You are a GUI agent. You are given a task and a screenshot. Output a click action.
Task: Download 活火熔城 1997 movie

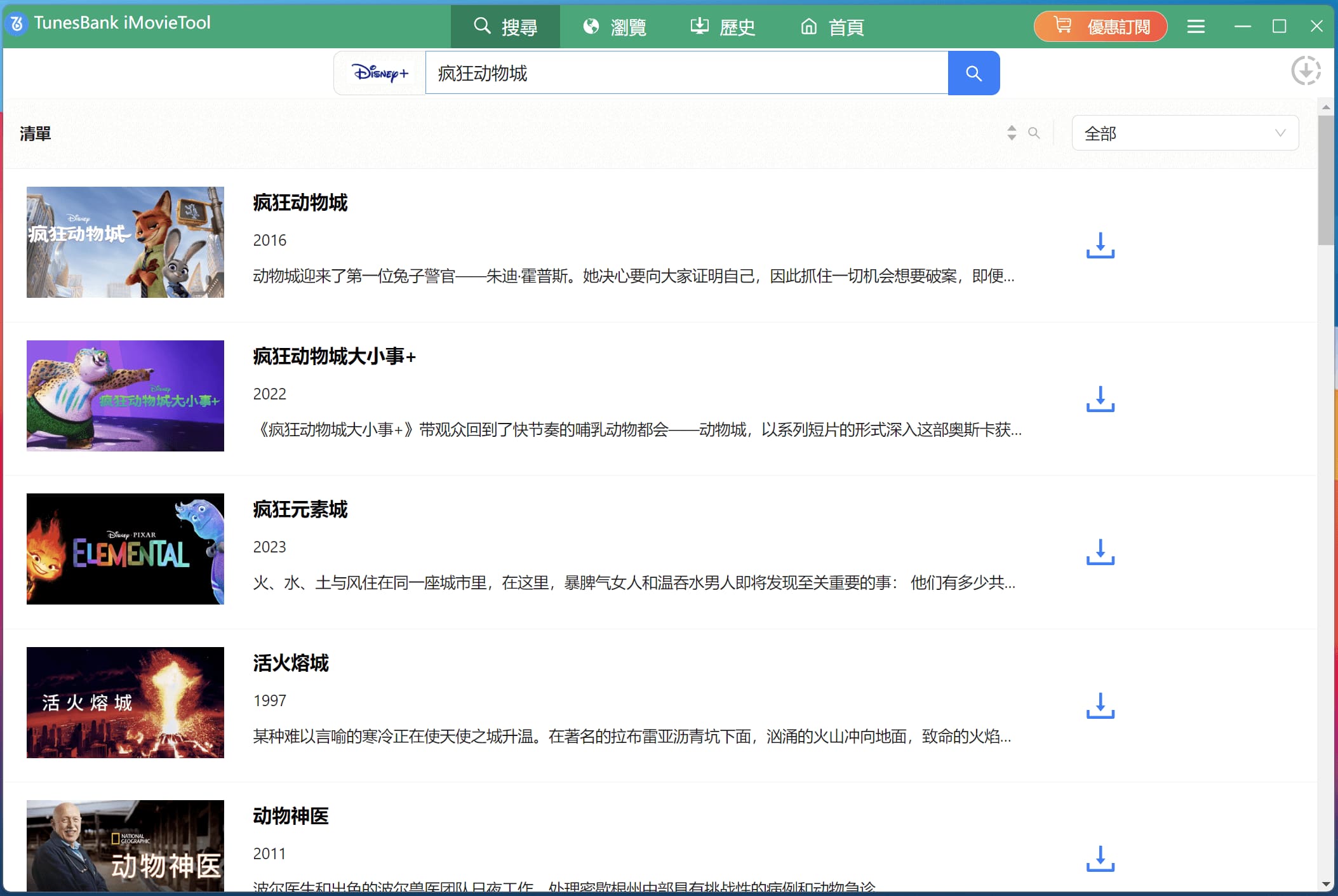(x=1100, y=706)
